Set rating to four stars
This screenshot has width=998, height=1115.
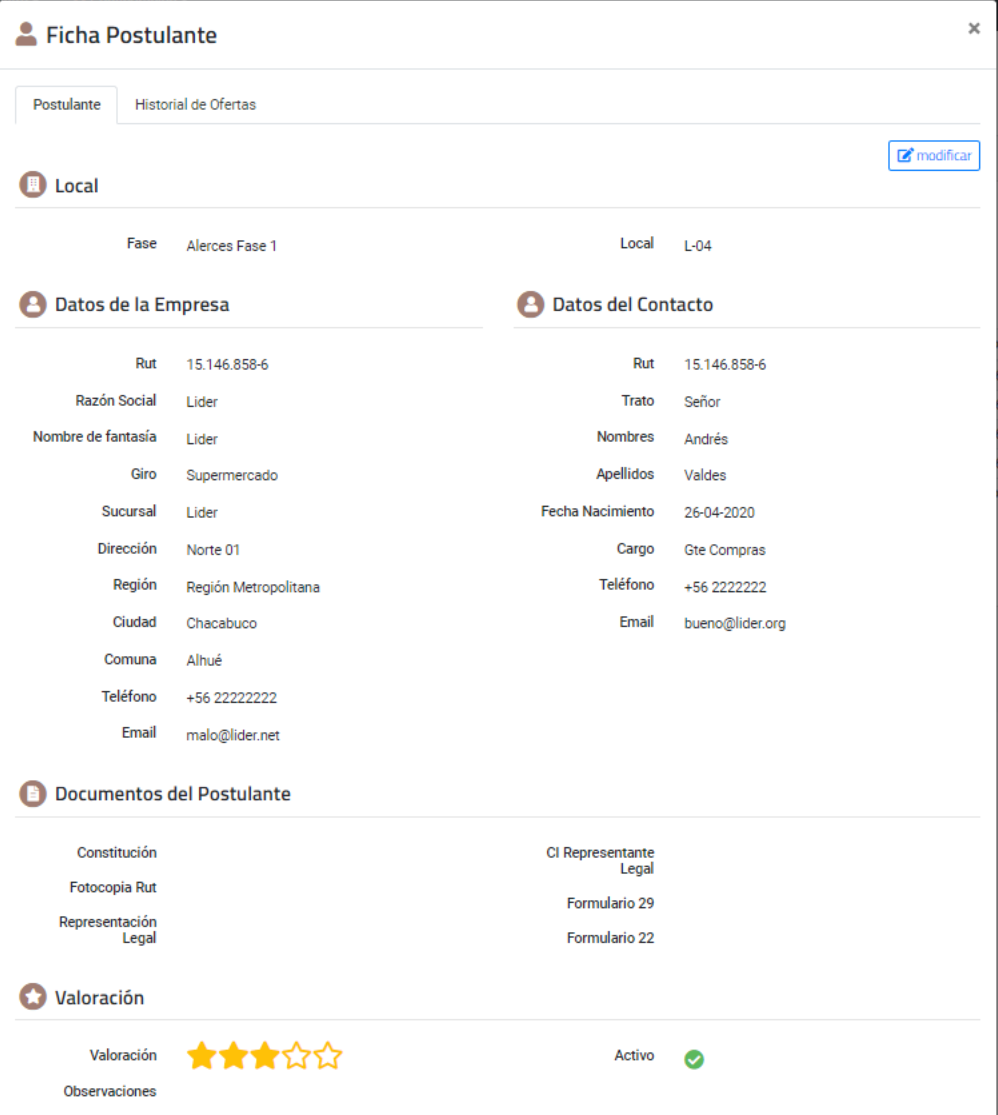[296, 1056]
